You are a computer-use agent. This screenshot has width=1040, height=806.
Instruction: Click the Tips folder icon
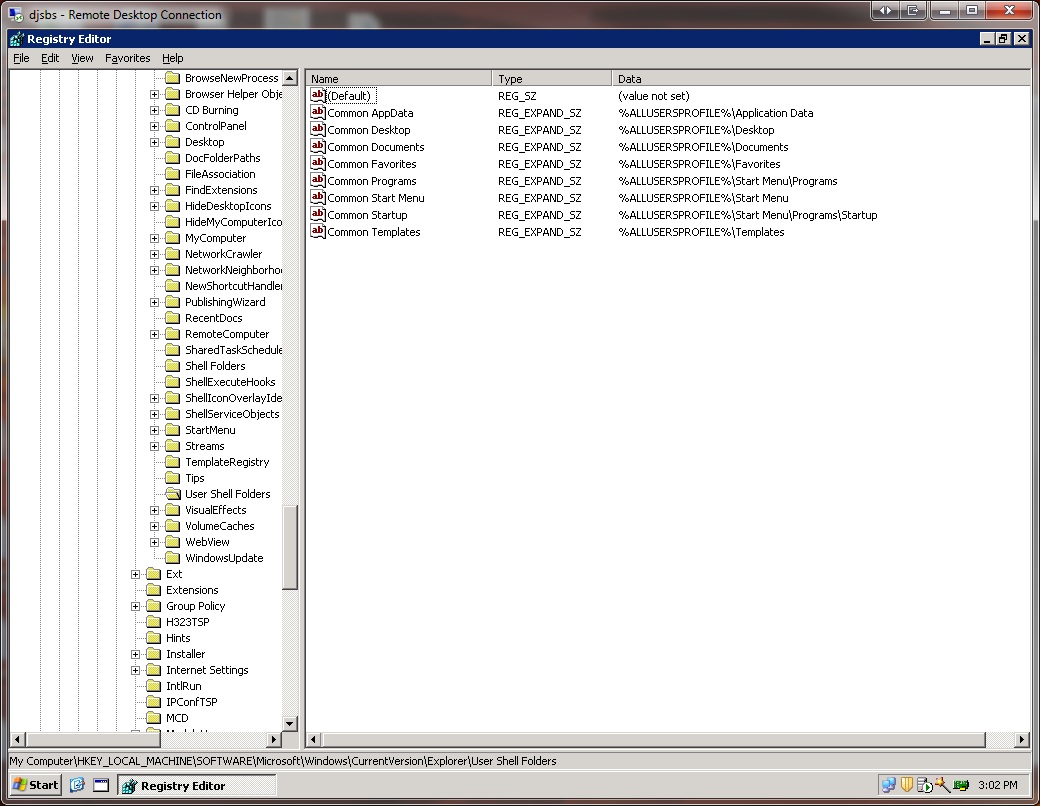pos(172,478)
